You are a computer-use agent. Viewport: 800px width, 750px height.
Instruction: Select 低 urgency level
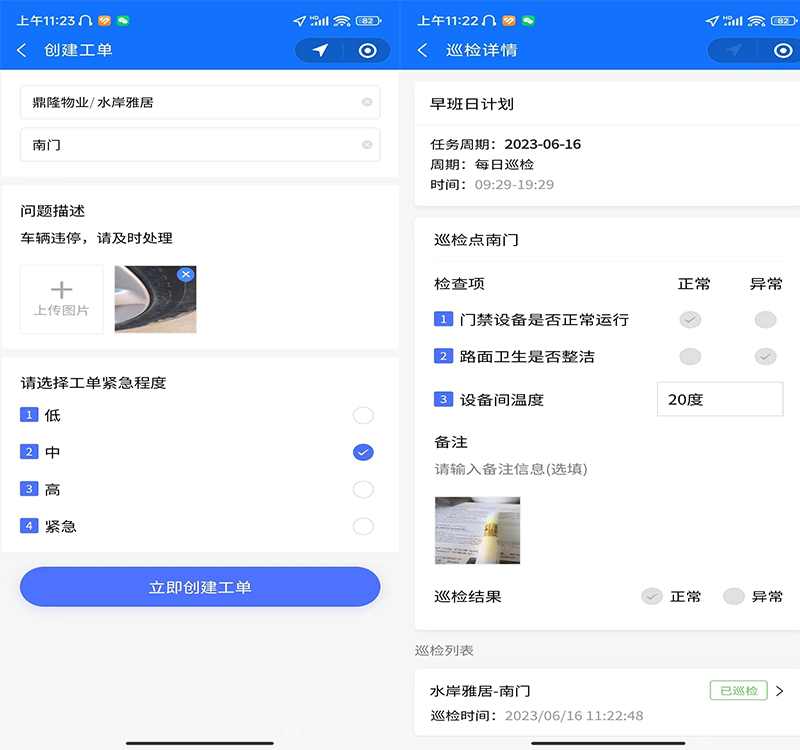click(362, 414)
